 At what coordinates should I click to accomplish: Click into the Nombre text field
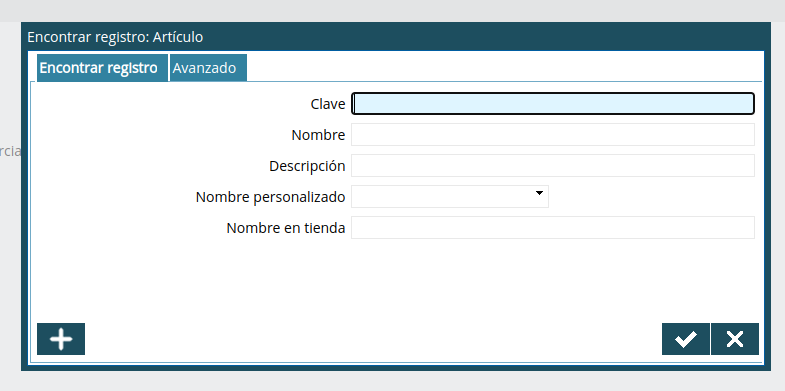(553, 135)
